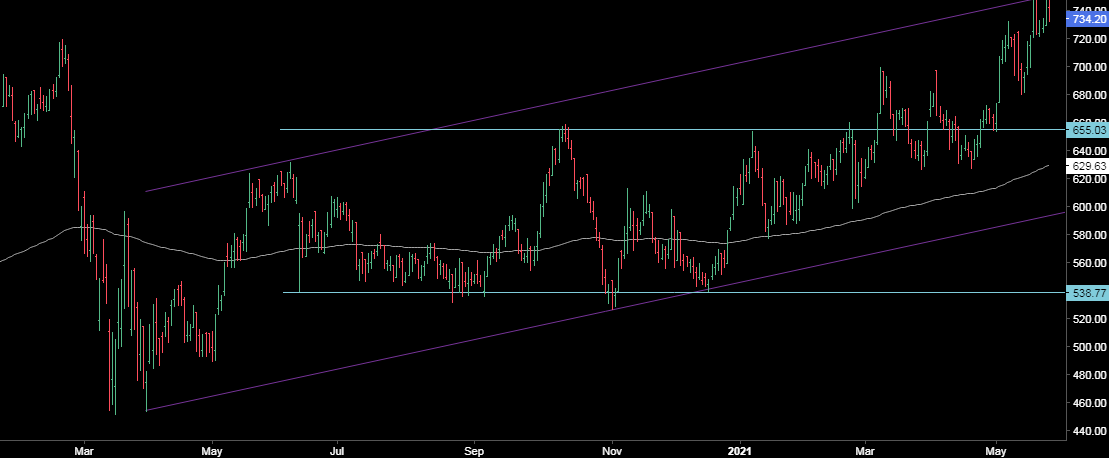Select the cyan 655.03 price level tag

(x=1088, y=131)
